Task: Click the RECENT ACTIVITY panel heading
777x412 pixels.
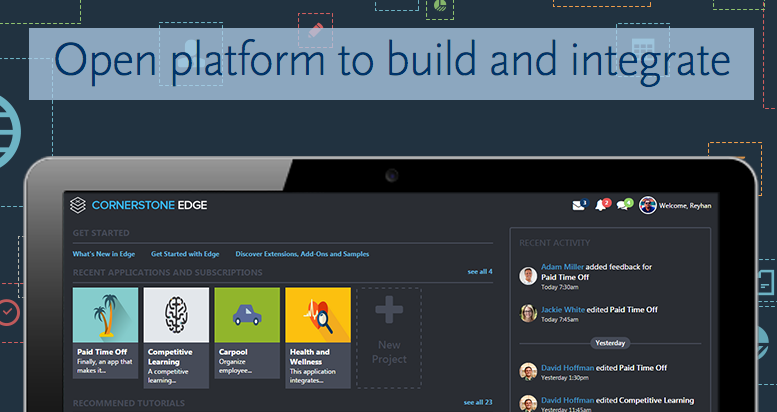Action: [x=555, y=243]
